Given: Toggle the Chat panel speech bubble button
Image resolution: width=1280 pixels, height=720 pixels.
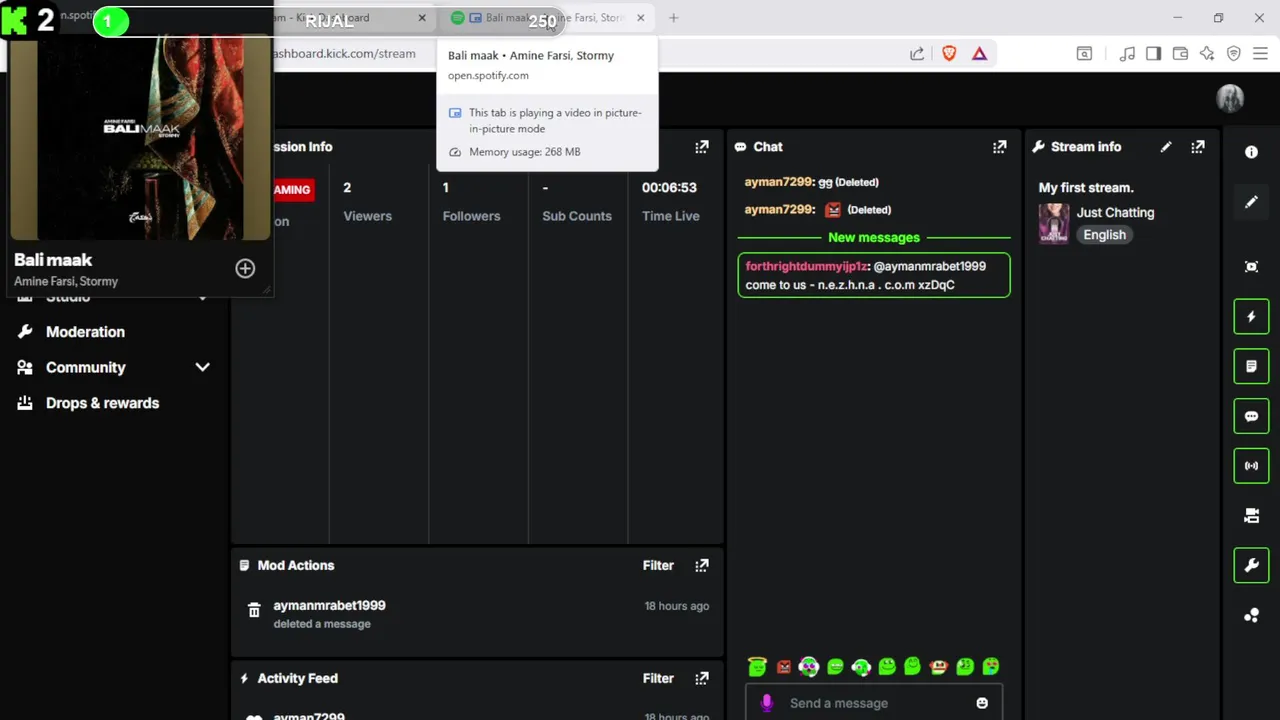Looking at the screenshot, I should coord(1251,416).
